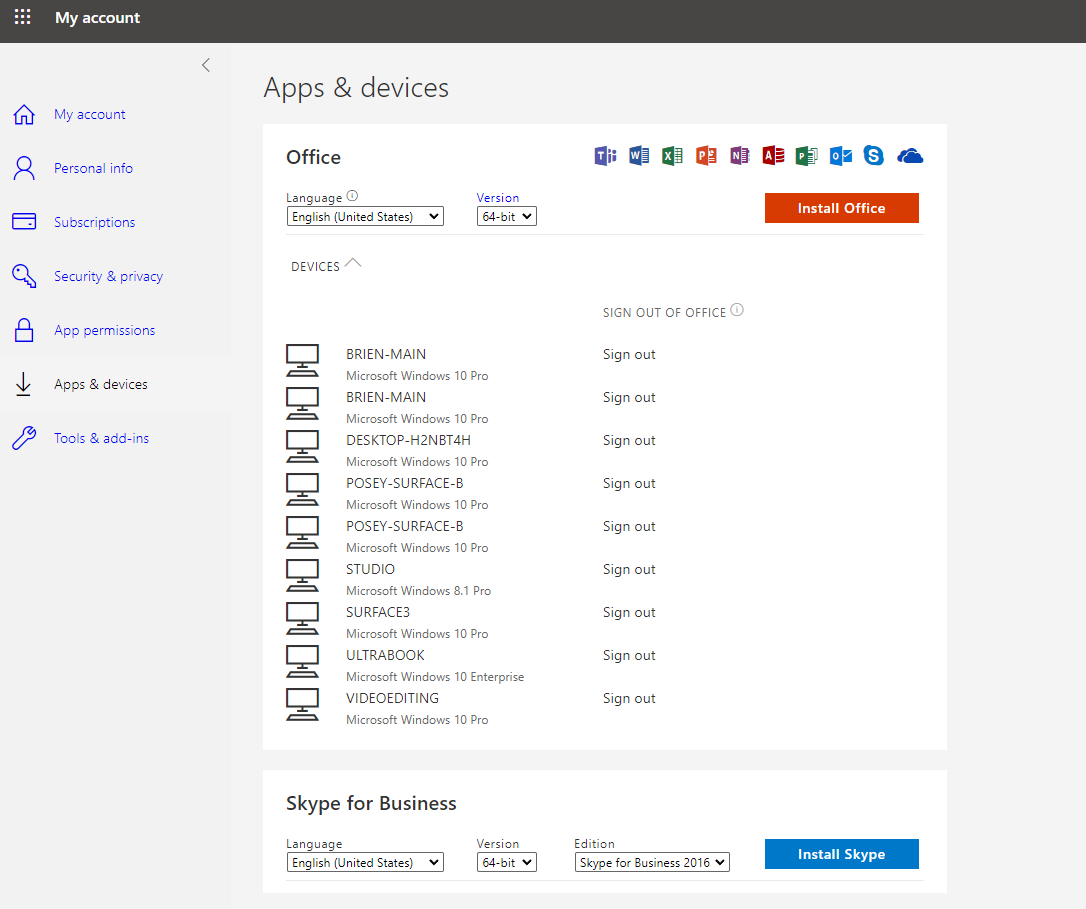
Task: Click the Word icon
Action: click(x=639, y=156)
